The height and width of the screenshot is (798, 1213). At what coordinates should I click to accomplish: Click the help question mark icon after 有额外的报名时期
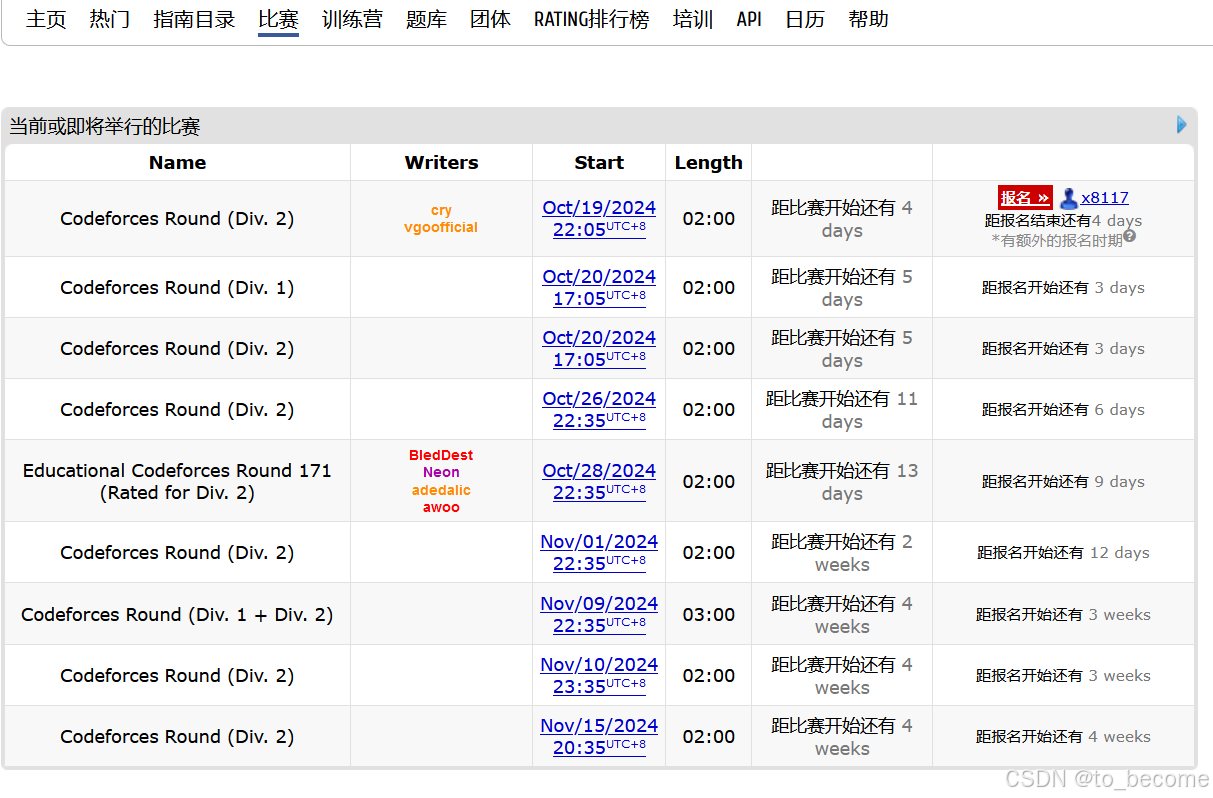click(1129, 237)
